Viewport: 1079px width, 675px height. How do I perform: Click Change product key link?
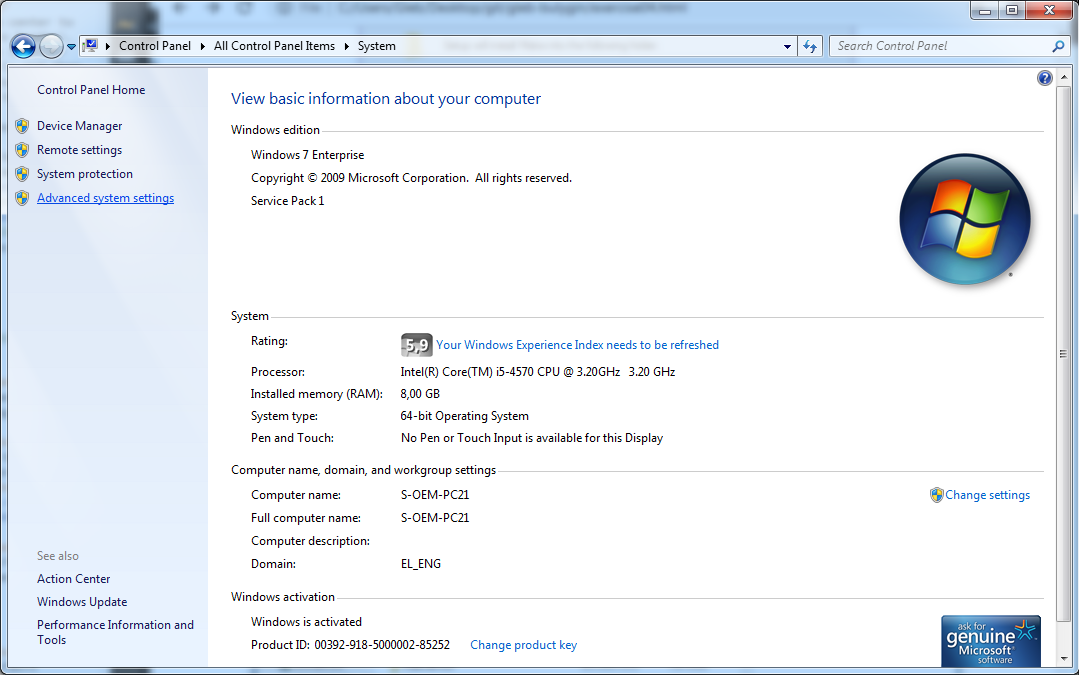coord(524,645)
